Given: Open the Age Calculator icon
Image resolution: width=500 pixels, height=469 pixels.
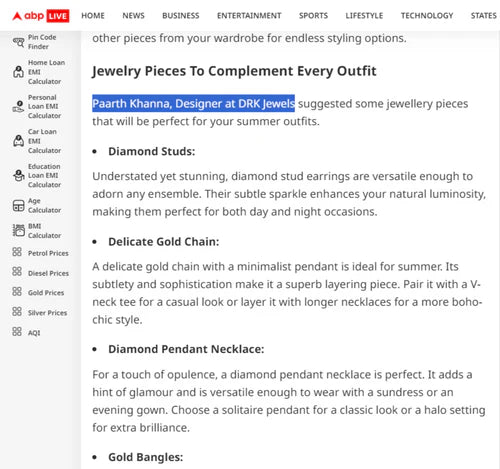Looking at the screenshot, I should [x=18, y=205].
